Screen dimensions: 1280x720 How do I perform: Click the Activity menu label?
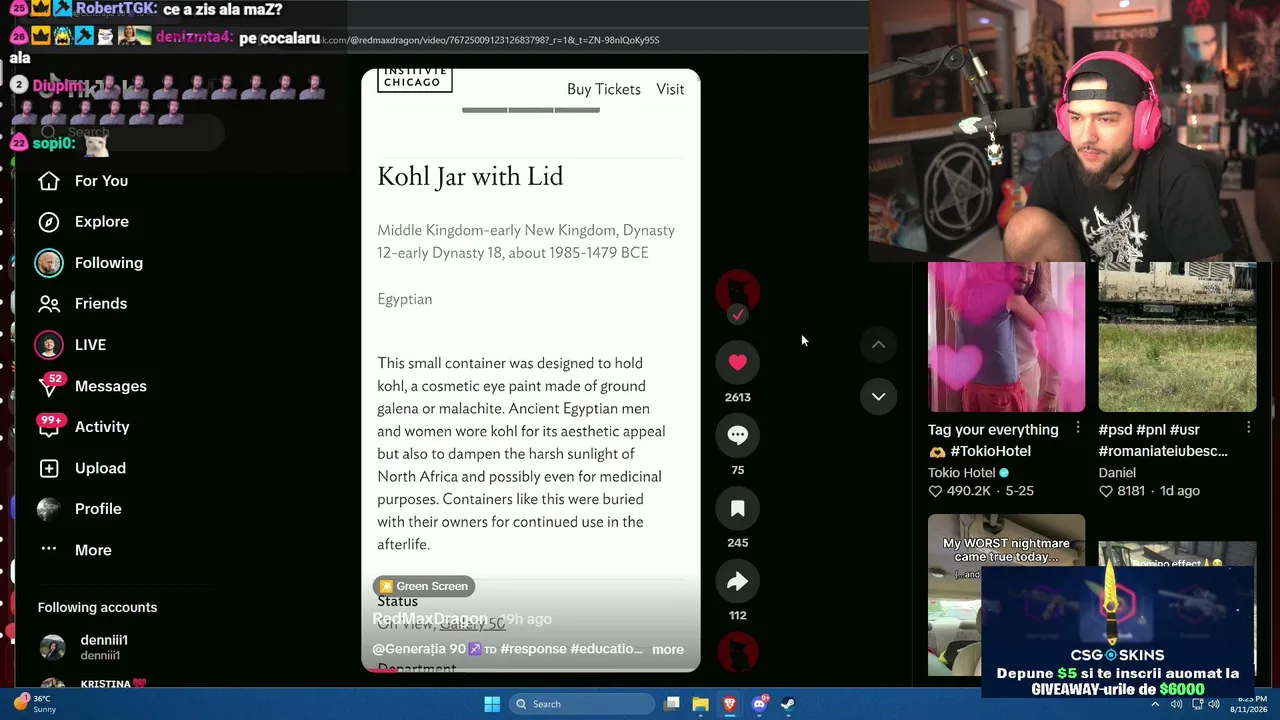(102, 427)
